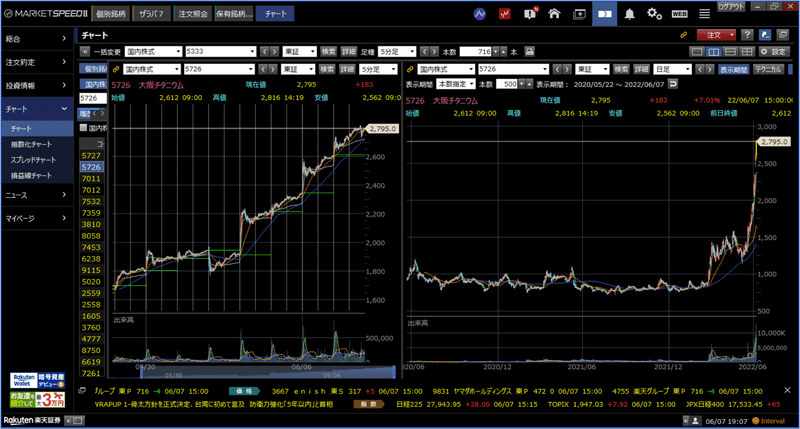Open left chart 5726 code dropdown
This screenshot has height=429, width=800.
click(219, 69)
